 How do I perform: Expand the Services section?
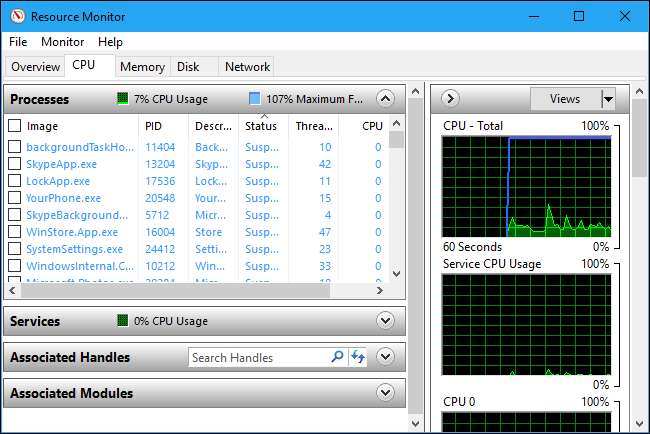pyautogui.click(x=386, y=321)
